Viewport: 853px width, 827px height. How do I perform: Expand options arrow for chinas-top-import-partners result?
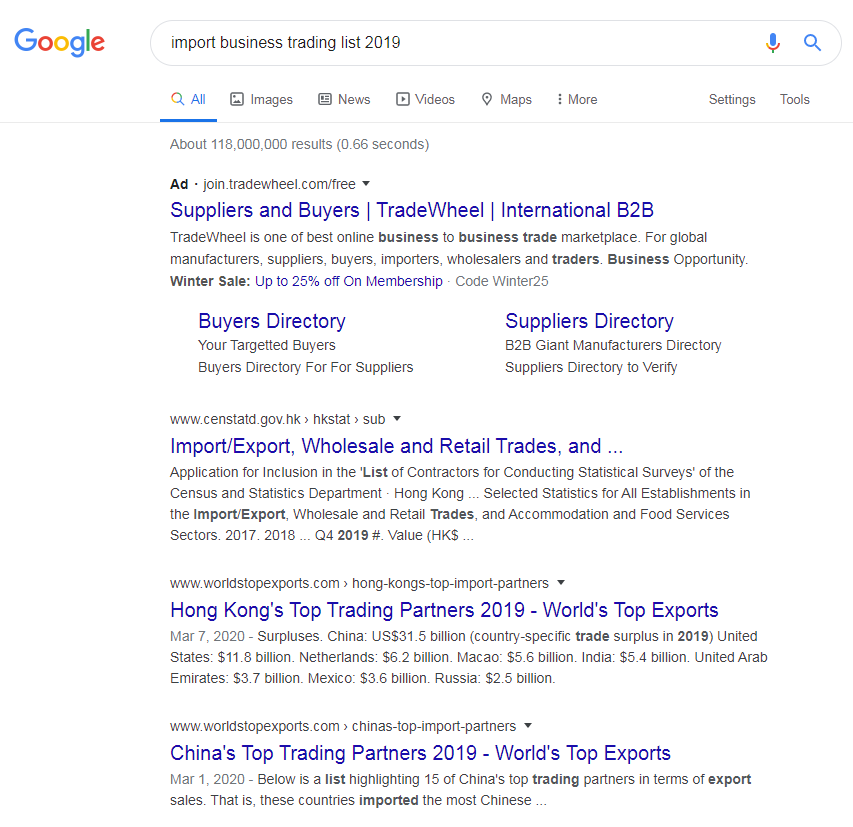(x=528, y=725)
